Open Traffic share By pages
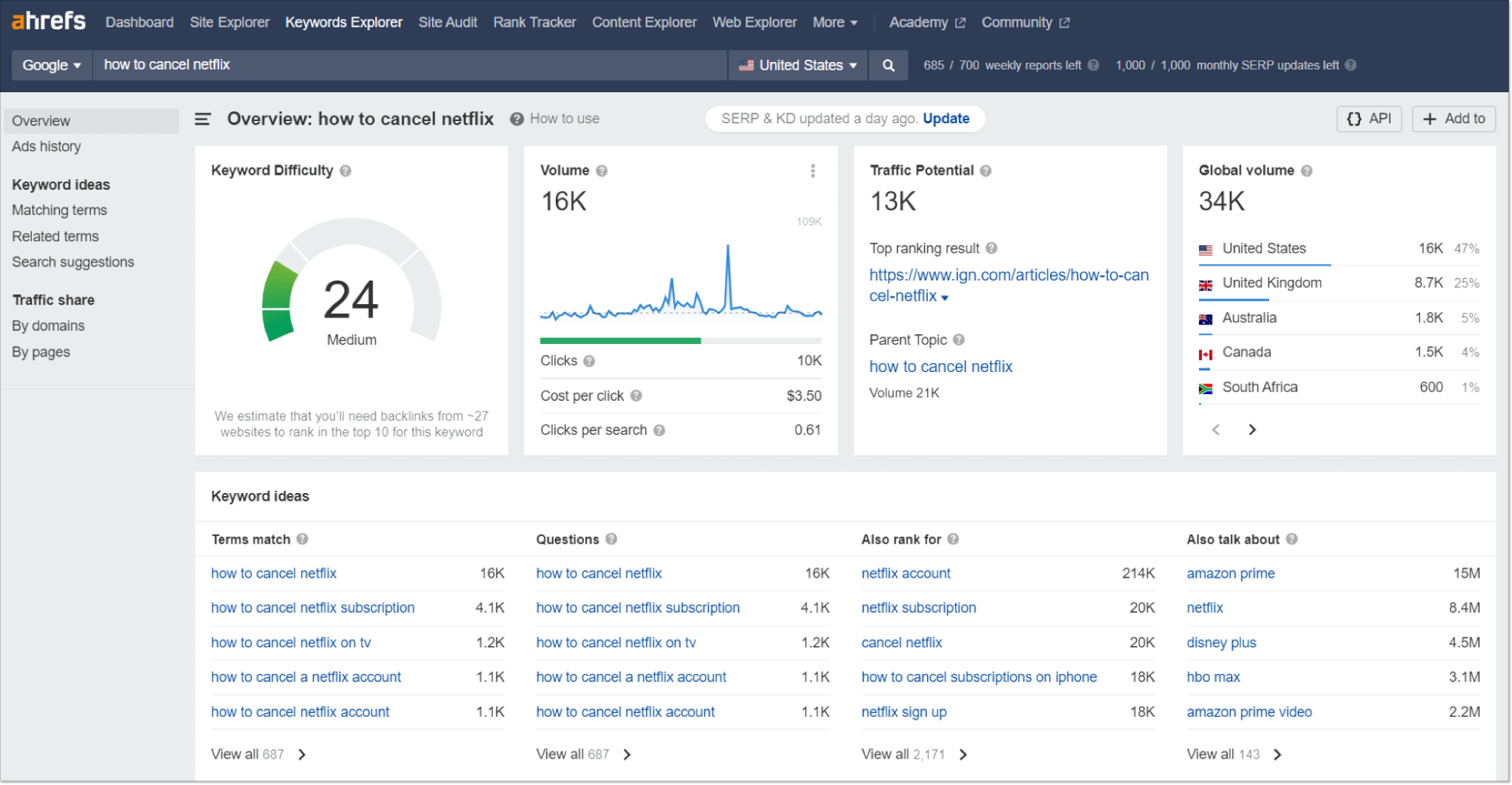The width and height of the screenshot is (1512, 785). 41,352
